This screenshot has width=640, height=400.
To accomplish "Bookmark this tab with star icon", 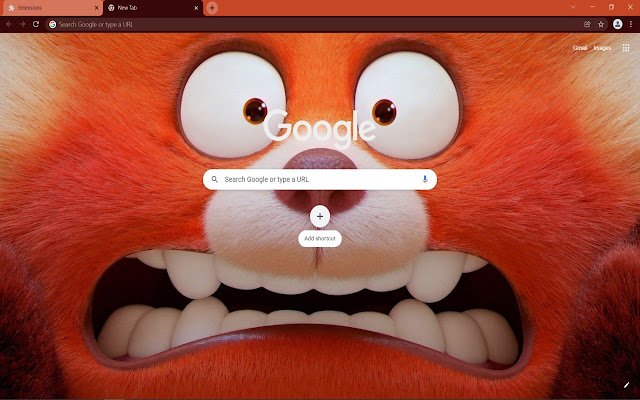I will pyautogui.click(x=601, y=24).
